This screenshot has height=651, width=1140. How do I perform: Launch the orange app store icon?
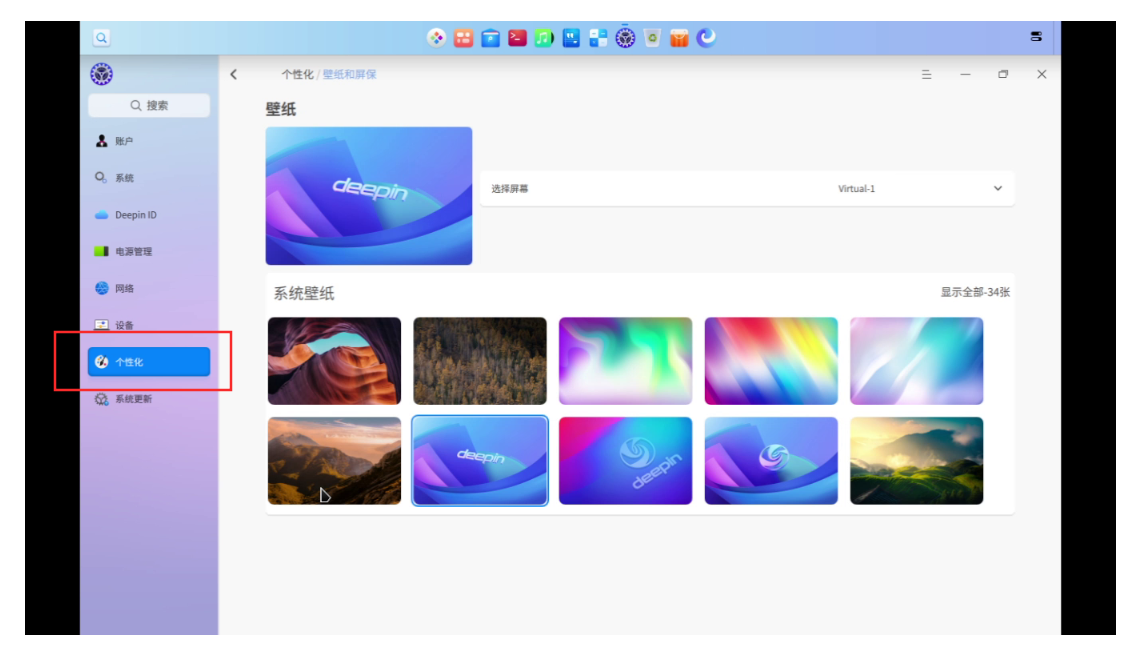coord(679,38)
